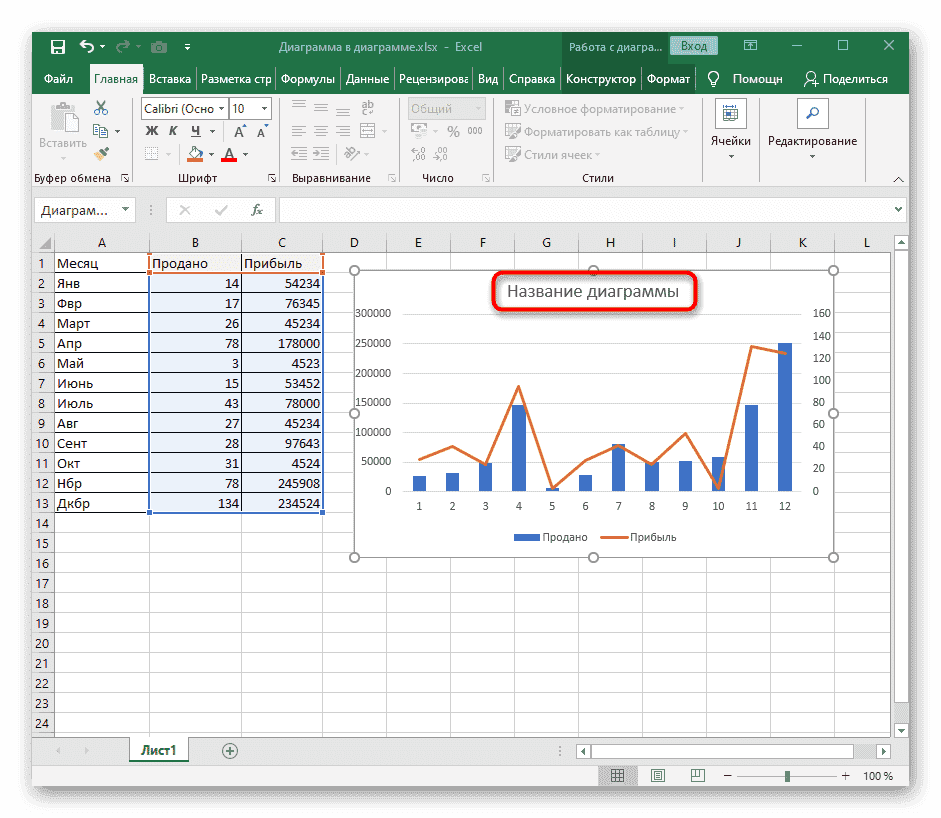
Task: Switch to the Вставка ribbon tab
Action: 169,79
